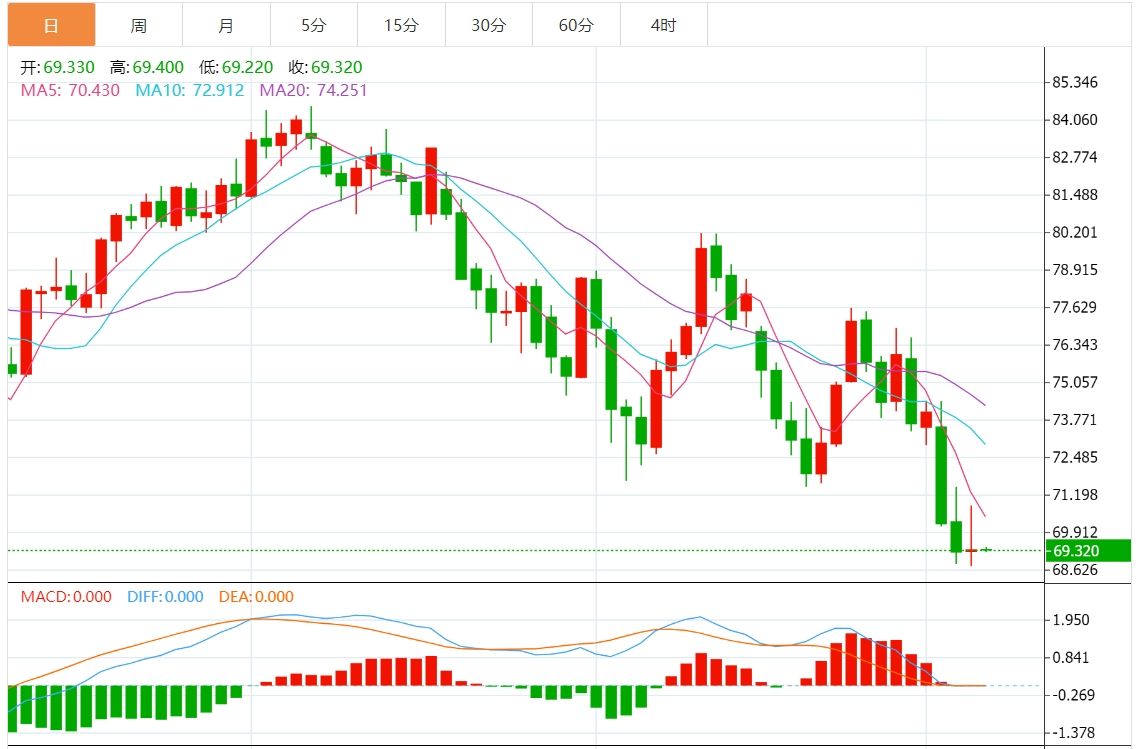This screenshot has height=749, width=1144.
Task: Show the 60分 timeframe chart
Action: tap(576, 25)
